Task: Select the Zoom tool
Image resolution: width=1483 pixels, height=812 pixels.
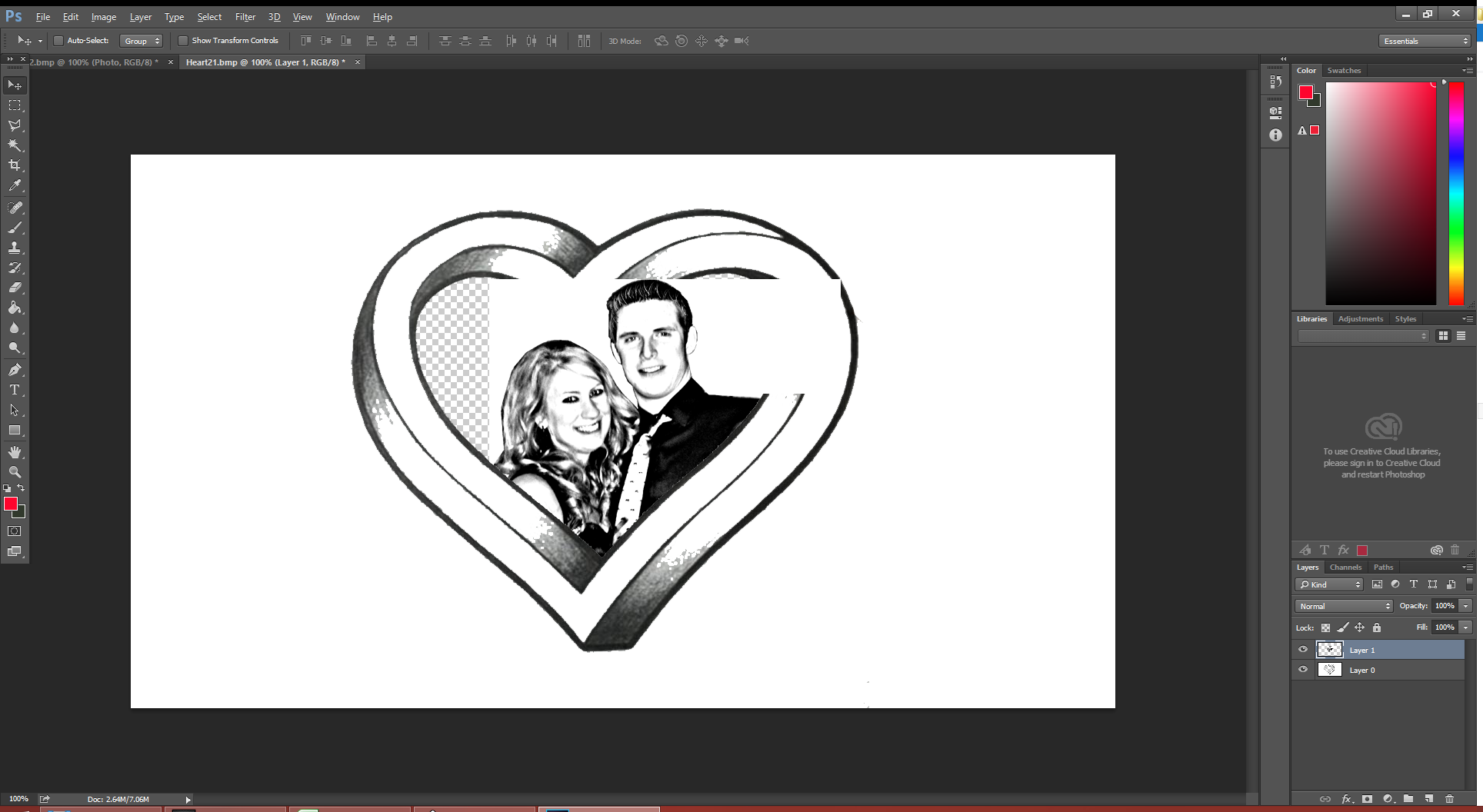Action: pos(15,472)
